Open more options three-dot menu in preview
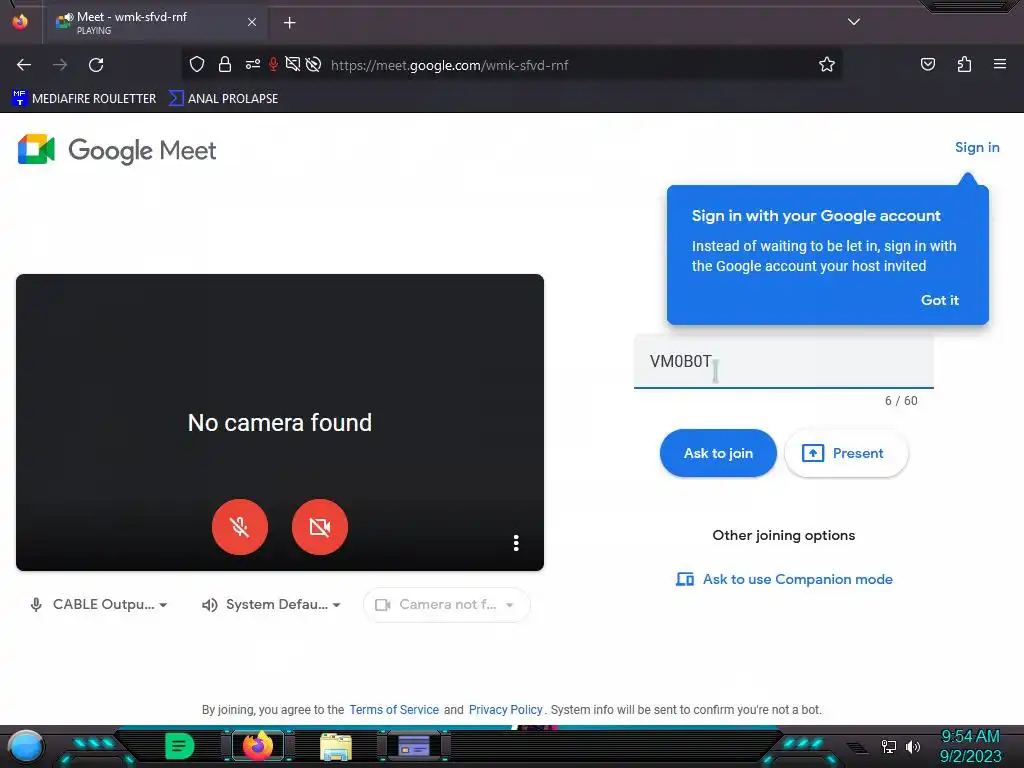Viewport: 1024px width, 768px height. pyautogui.click(x=516, y=543)
